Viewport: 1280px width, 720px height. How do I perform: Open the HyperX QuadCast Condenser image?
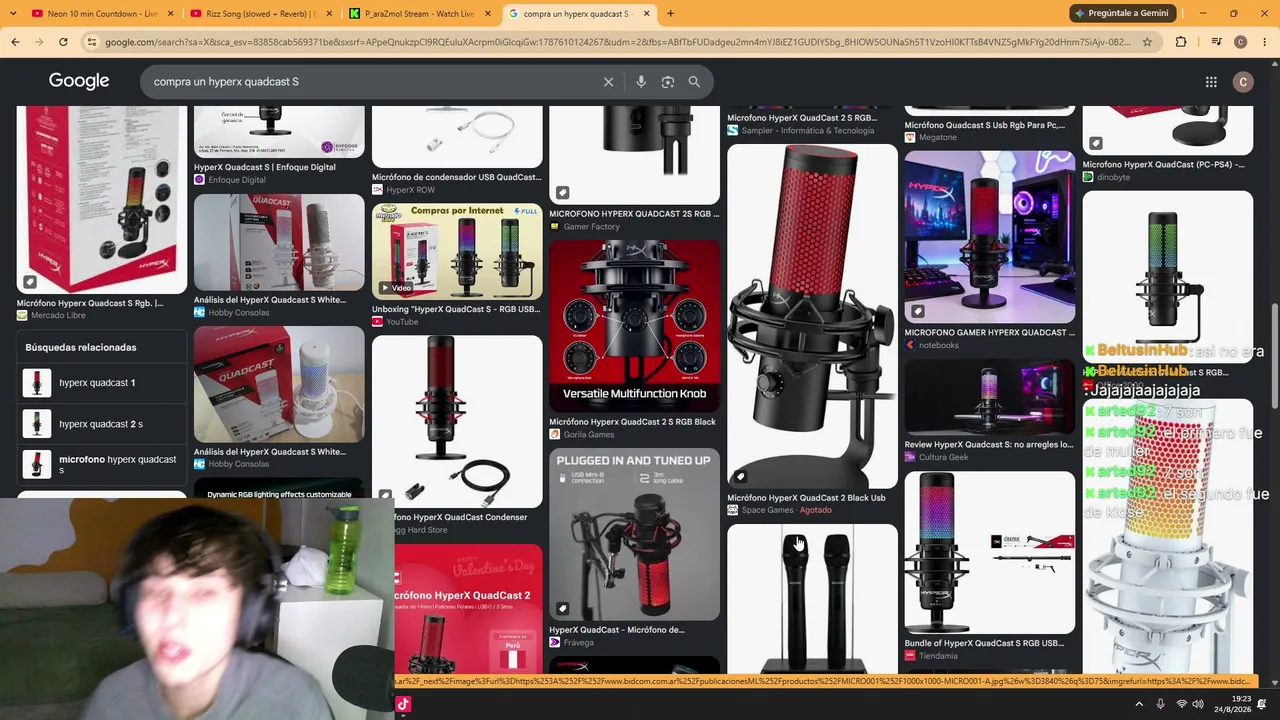[x=457, y=421]
